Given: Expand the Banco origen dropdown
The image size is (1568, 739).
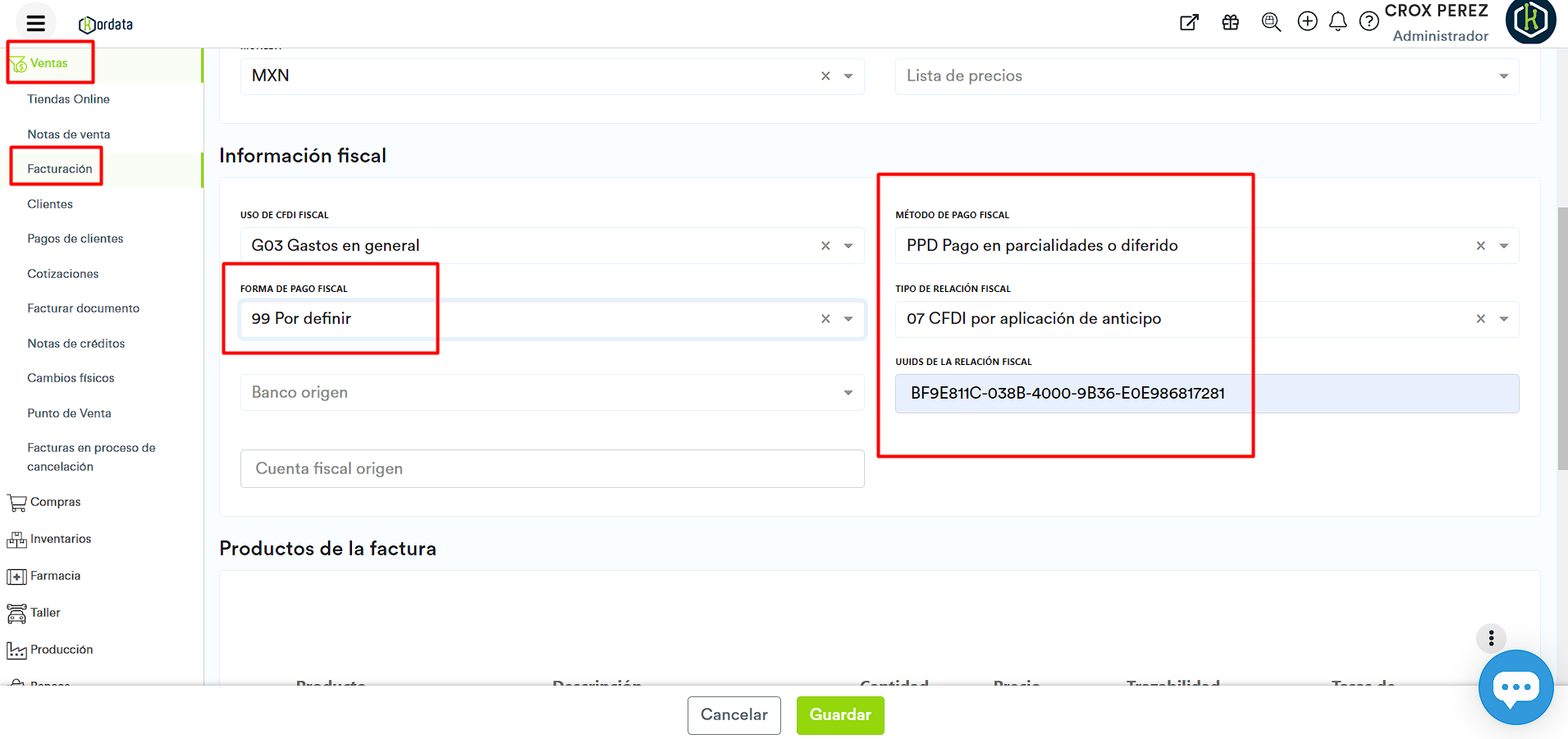Looking at the screenshot, I should 848,393.
